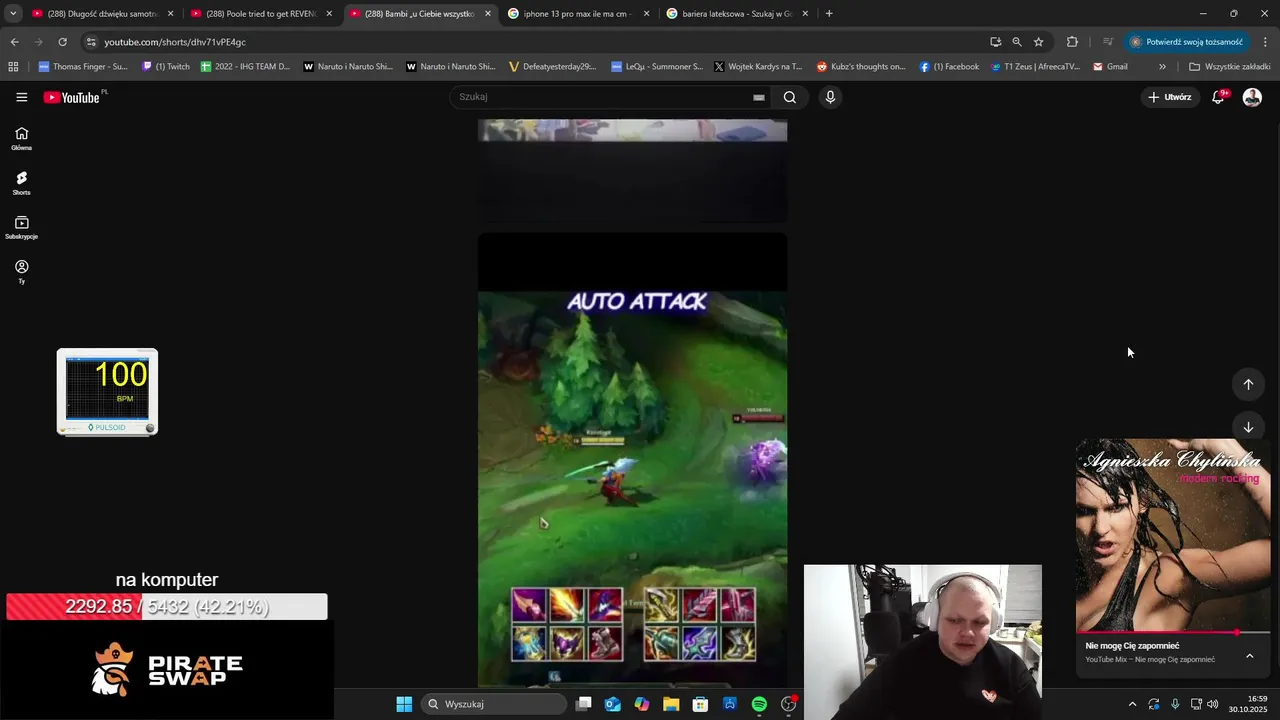This screenshot has height=720, width=1280.
Task: Click the AUTO ATTACK Short video
Action: click(x=632, y=460)
